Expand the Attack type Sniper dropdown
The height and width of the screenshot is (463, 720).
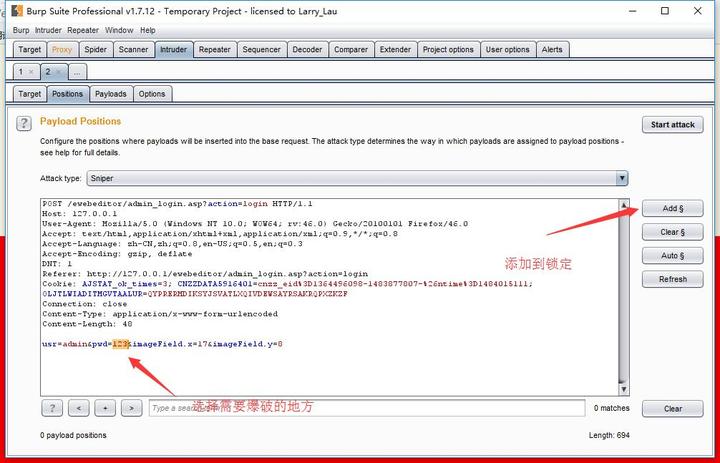pos(622,178)
